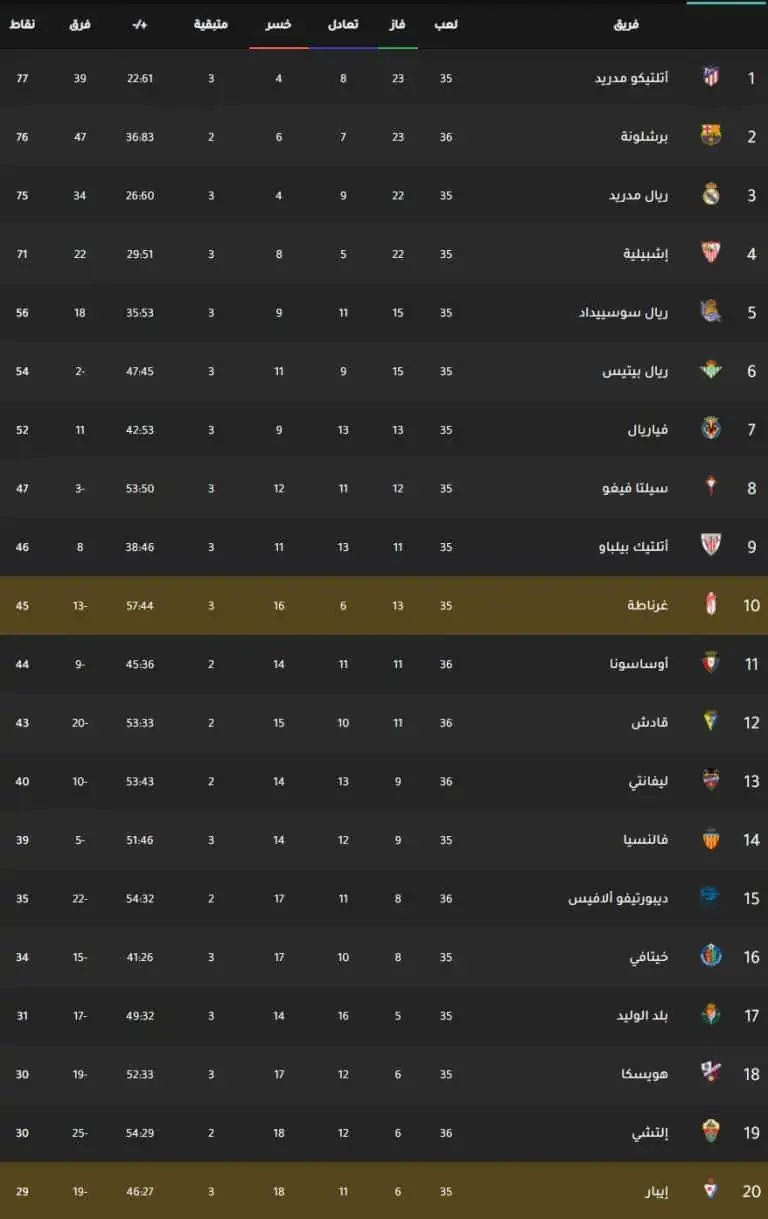768x1219 pixels.
Task: Click the Villarreal yellow crest
Action: [x=711, y=429]
